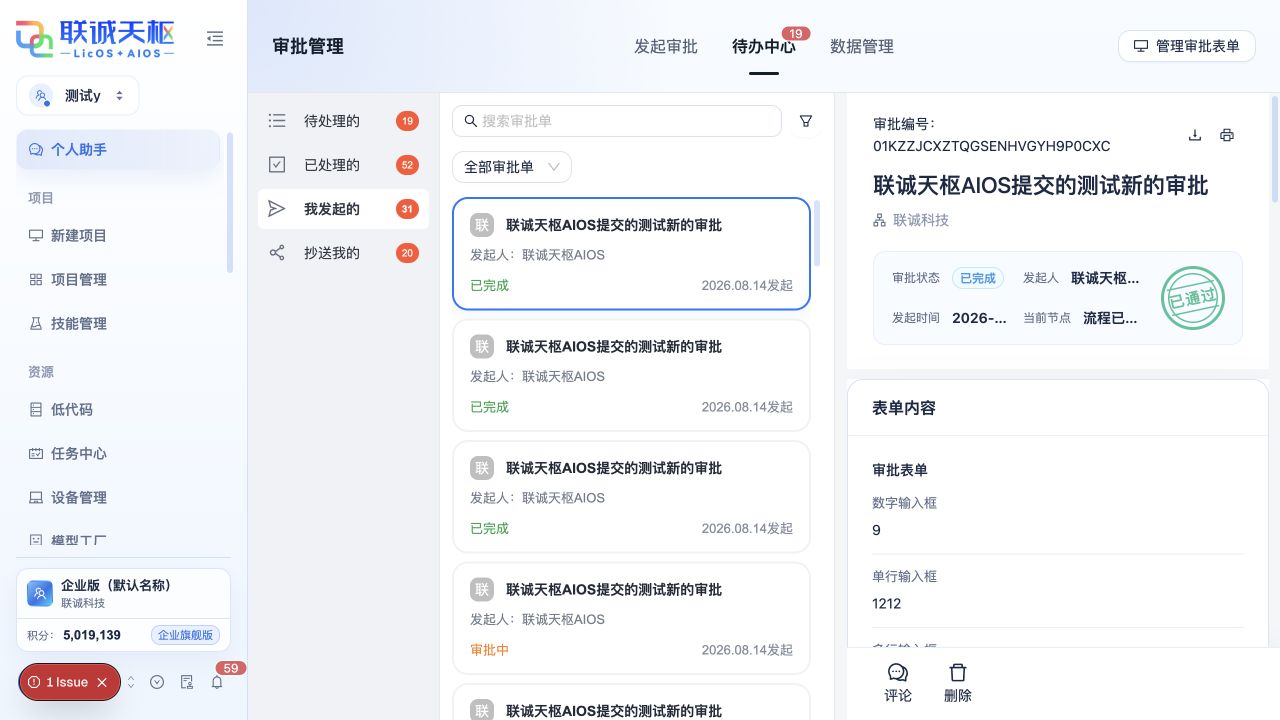Click the 待处理的 list icon
Viewport: 1280px width, 720px height.
(277, 121)
